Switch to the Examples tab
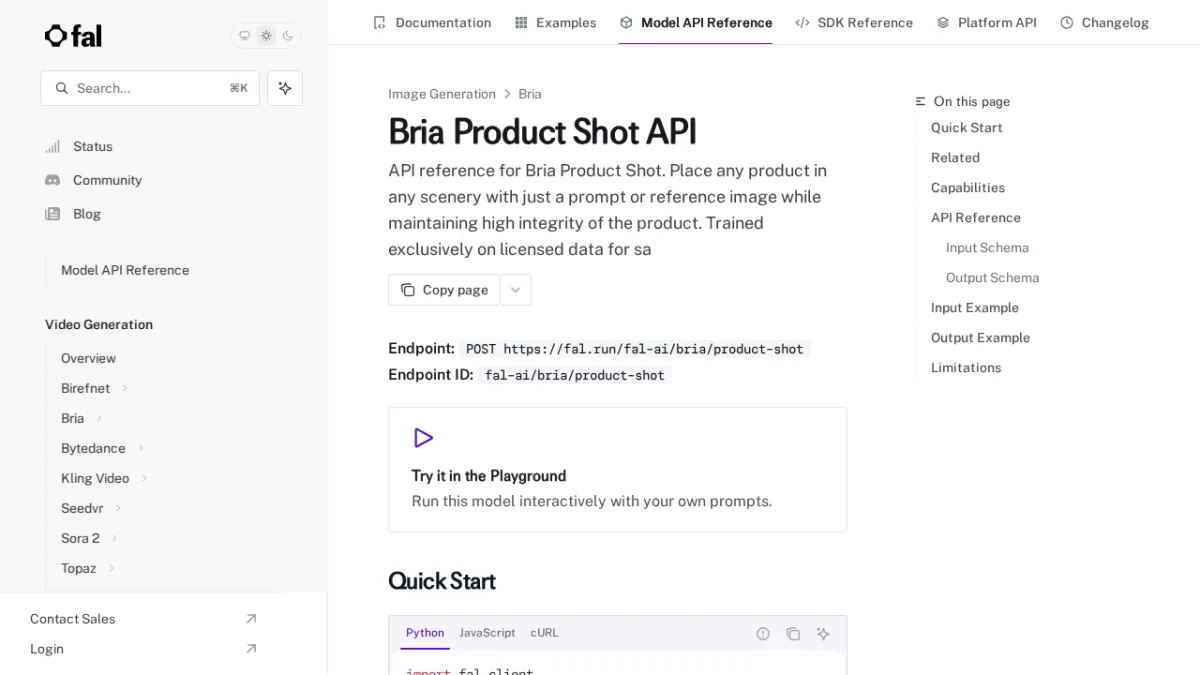Viewport: 1200px width, 675px height. (555, 22)
